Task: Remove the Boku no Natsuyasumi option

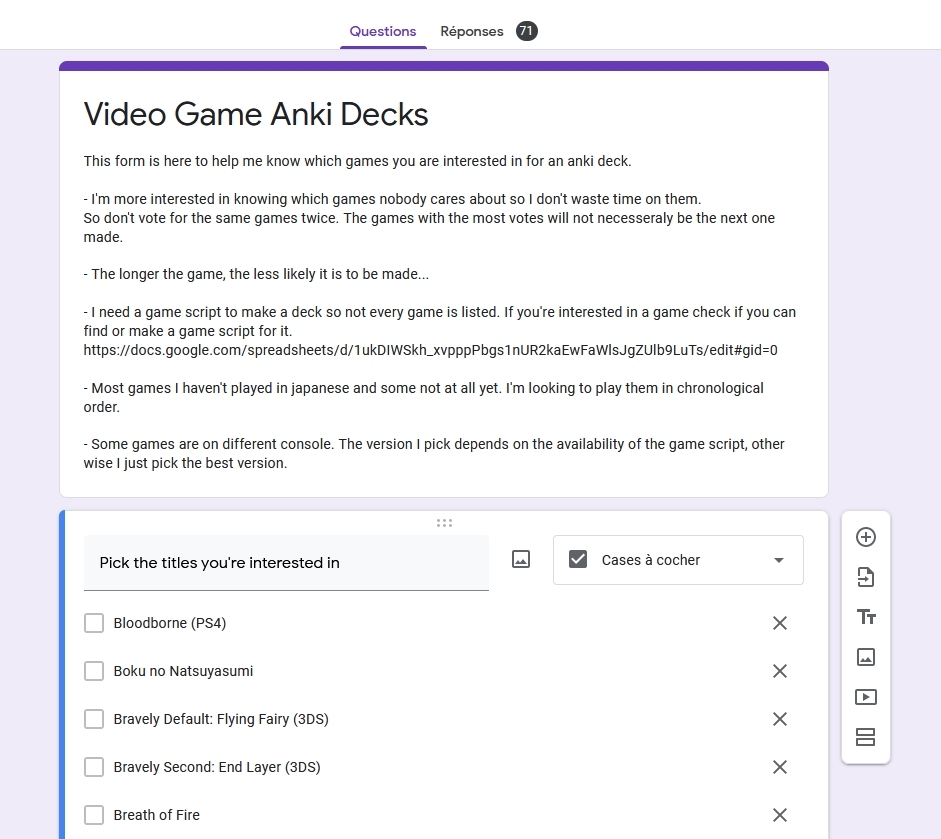Action: (780, 671)
